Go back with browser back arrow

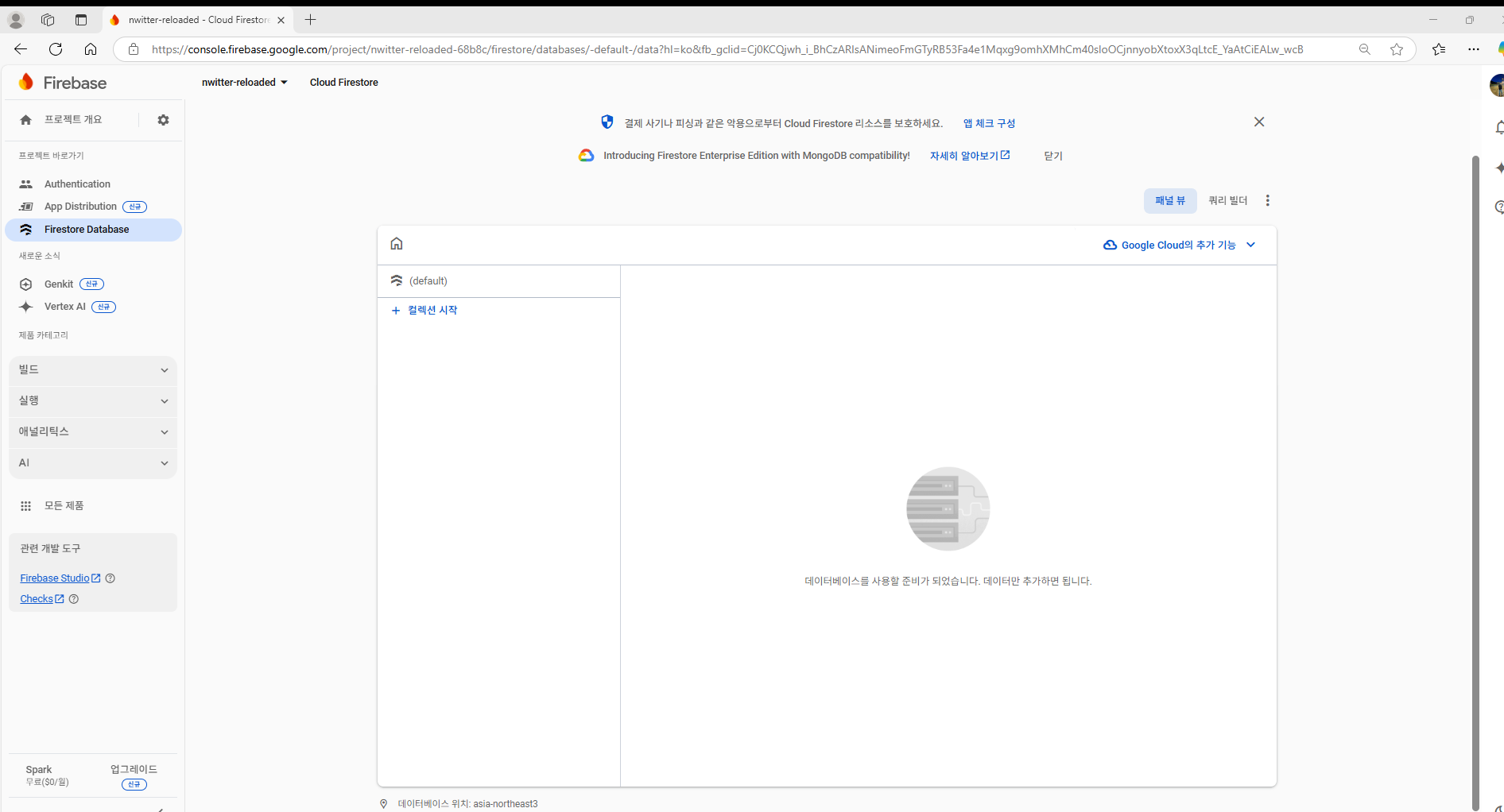(21, 49)
